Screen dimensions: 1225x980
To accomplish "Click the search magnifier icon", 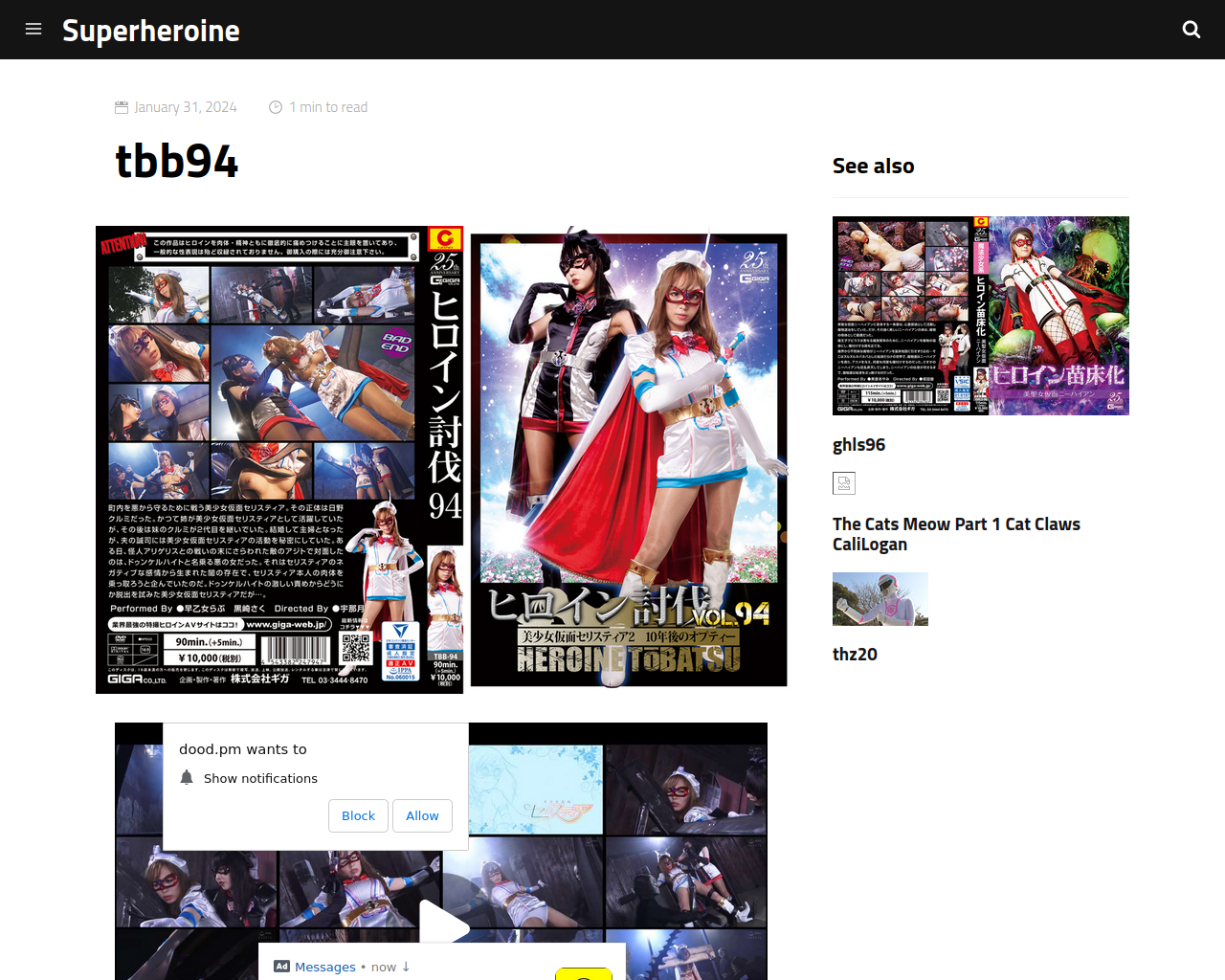I will pos(1192,30).
